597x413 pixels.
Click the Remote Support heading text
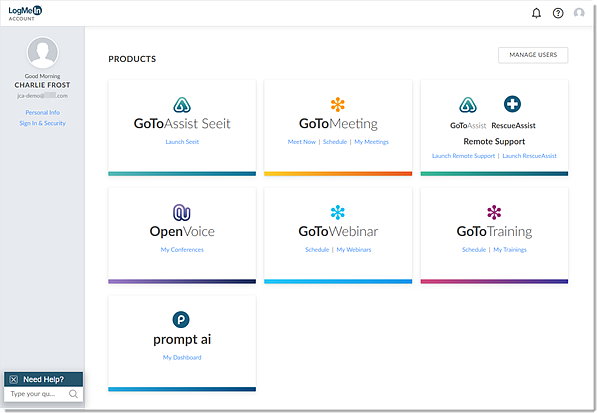494,142
